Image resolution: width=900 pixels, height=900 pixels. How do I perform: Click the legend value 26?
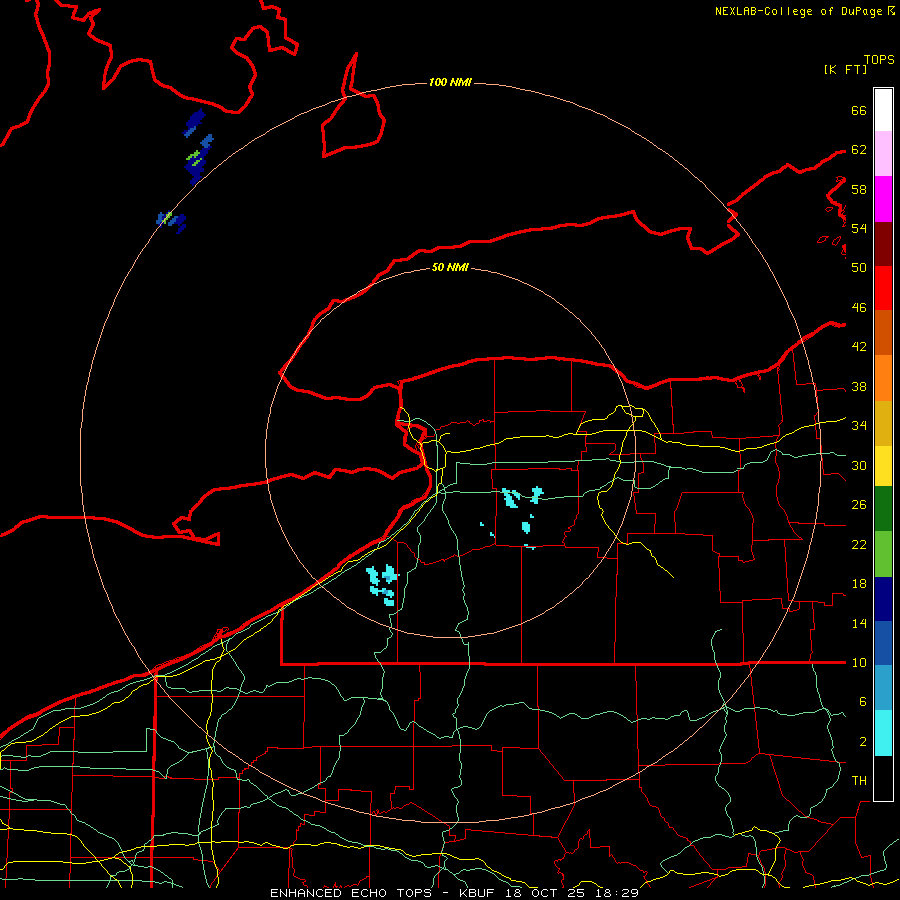coord(859,505)
